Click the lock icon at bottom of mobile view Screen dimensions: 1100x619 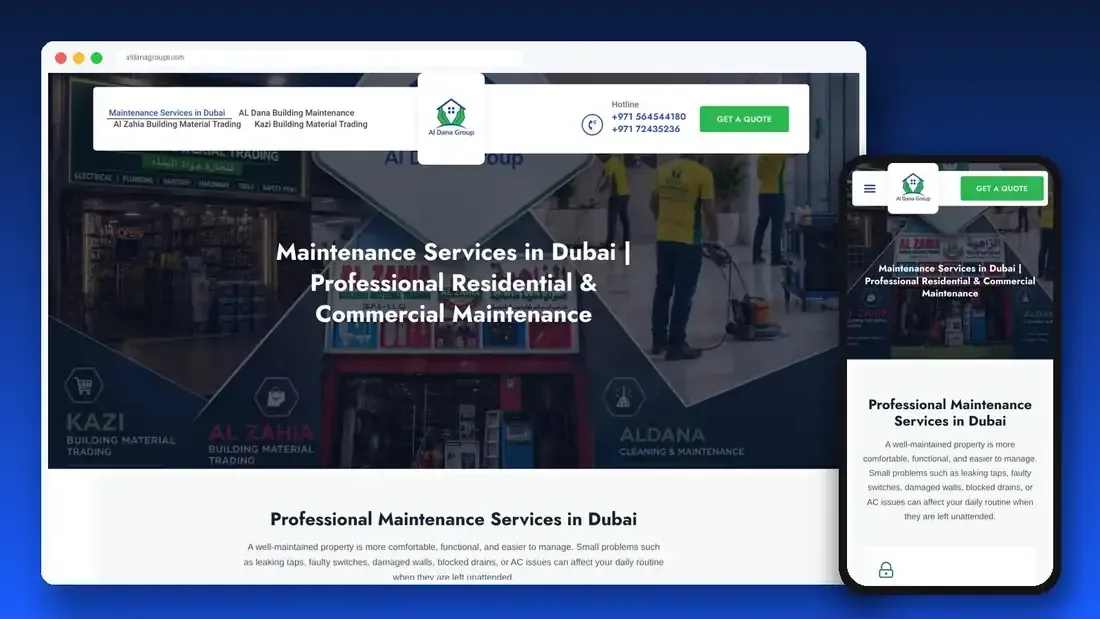(x=886, y=569)
